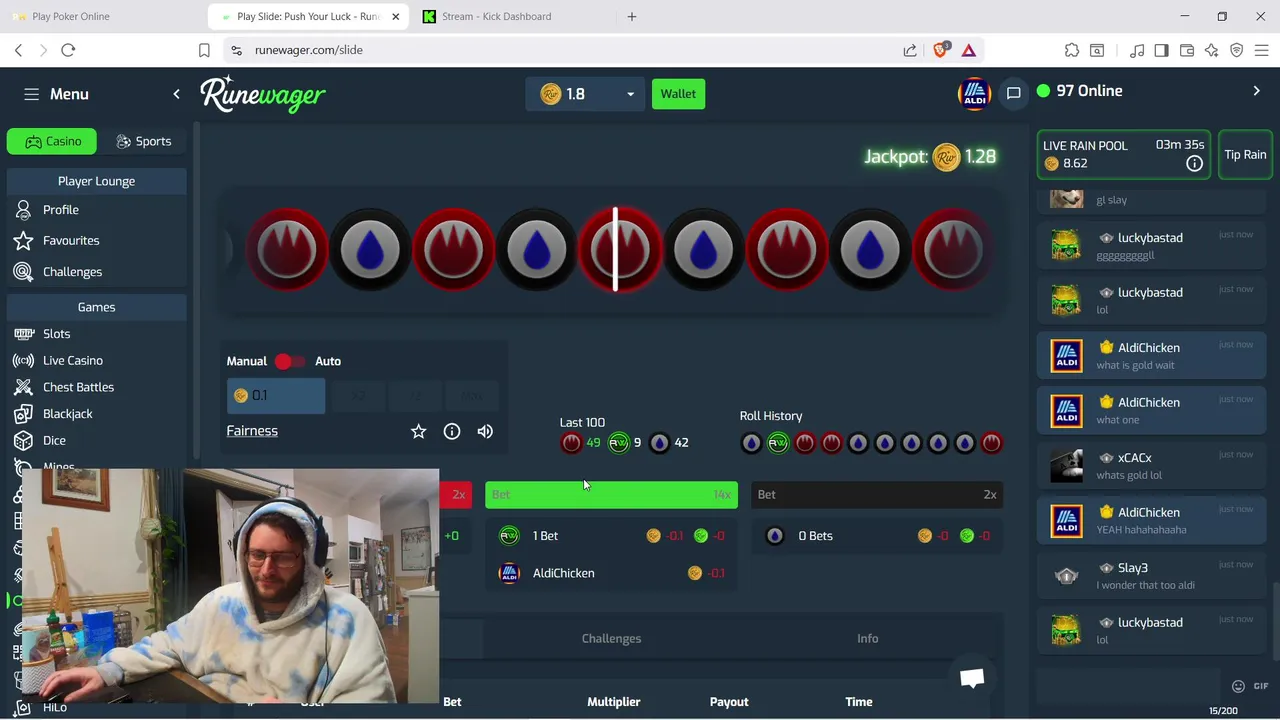Viewport: 1280px width, 720px height.
Task: Click the last red token in Roll History
Action: (x=991, y=443)
